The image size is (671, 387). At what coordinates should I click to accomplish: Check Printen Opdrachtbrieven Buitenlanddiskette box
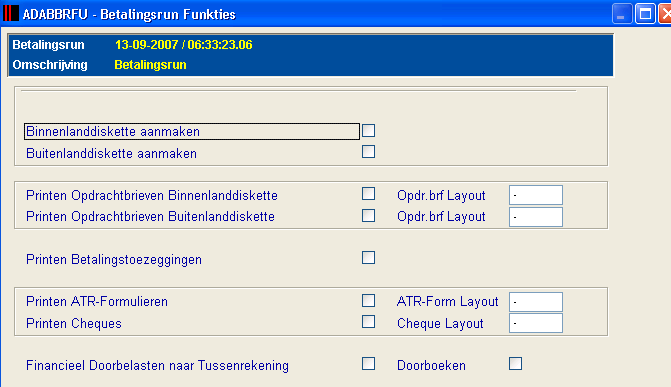coord(368,215)
